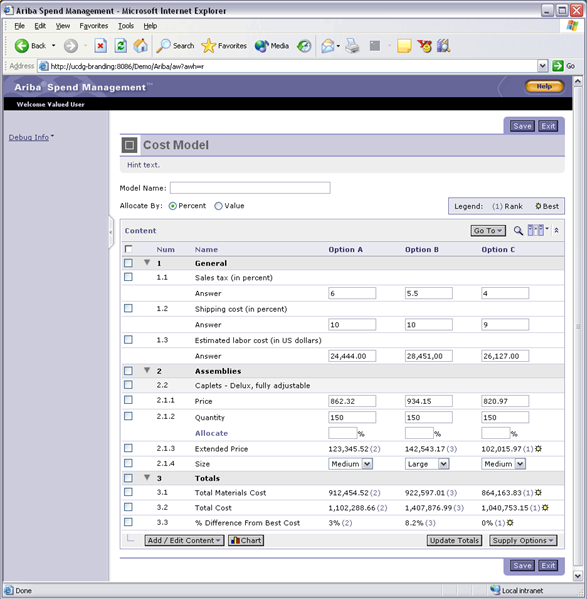
Task: Click the top Save button
Action: point(522,126)
